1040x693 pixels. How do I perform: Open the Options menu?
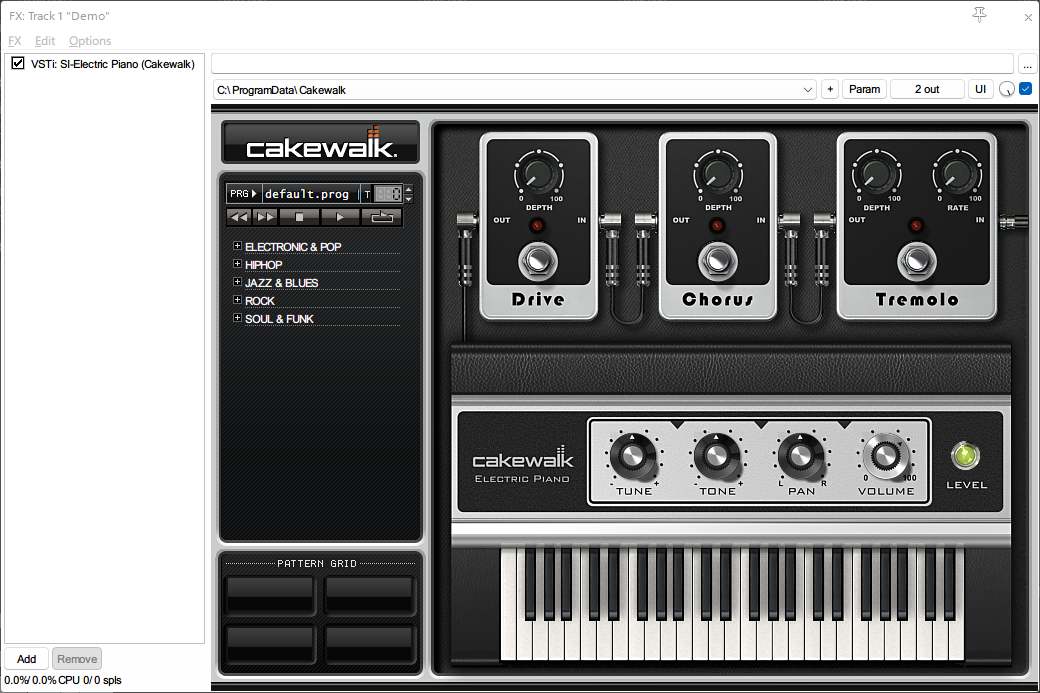[x=90, y=40]
